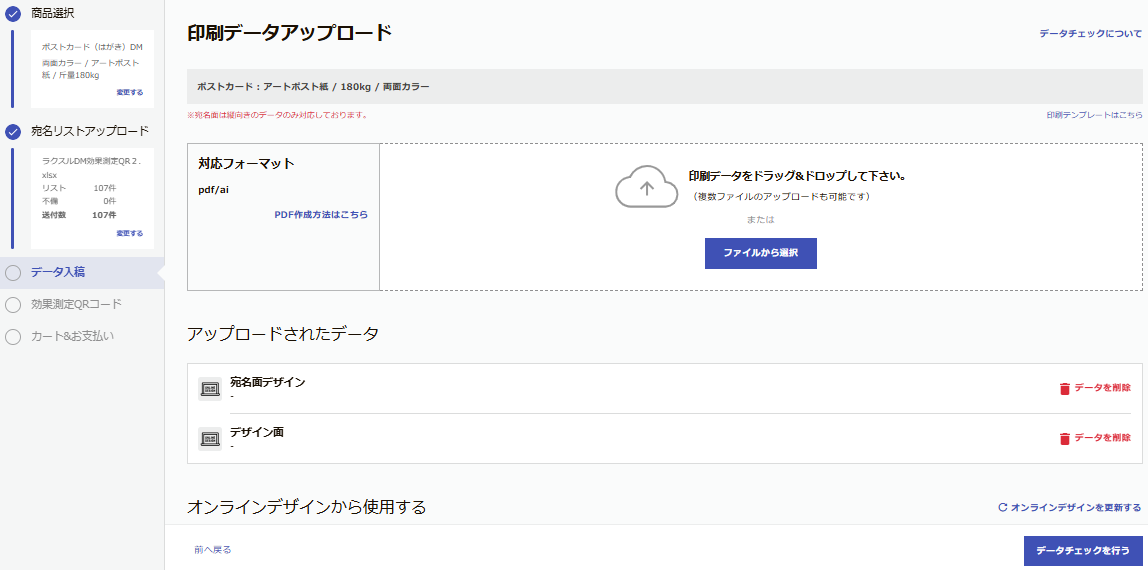Go back with 前へ戻る
The width and height of the screenshot is (1148, 570).
(x=213, y=550)
